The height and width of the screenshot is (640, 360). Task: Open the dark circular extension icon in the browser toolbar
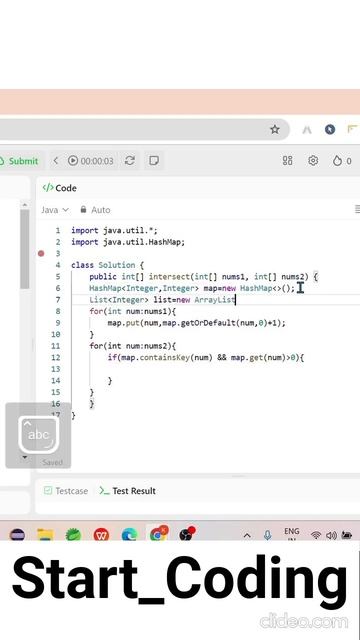coord(330,129)
